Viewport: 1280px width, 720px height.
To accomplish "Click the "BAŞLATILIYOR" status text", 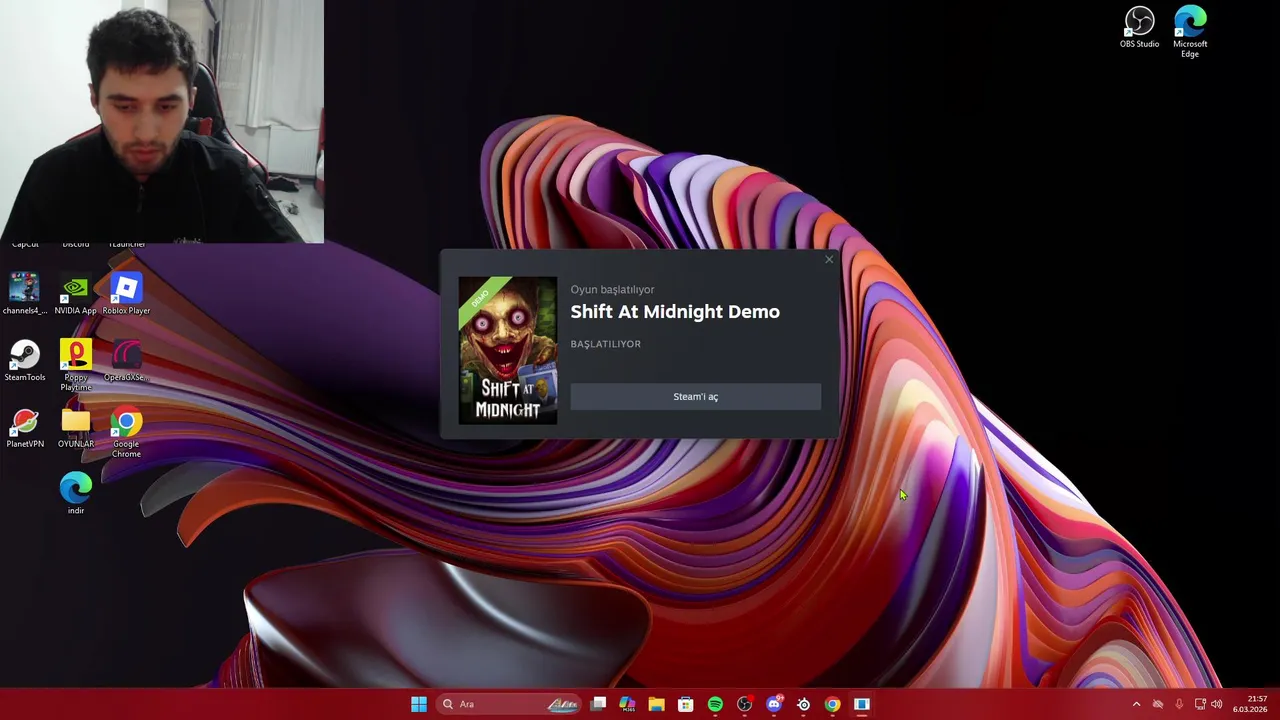I will (x=605, y=344).
